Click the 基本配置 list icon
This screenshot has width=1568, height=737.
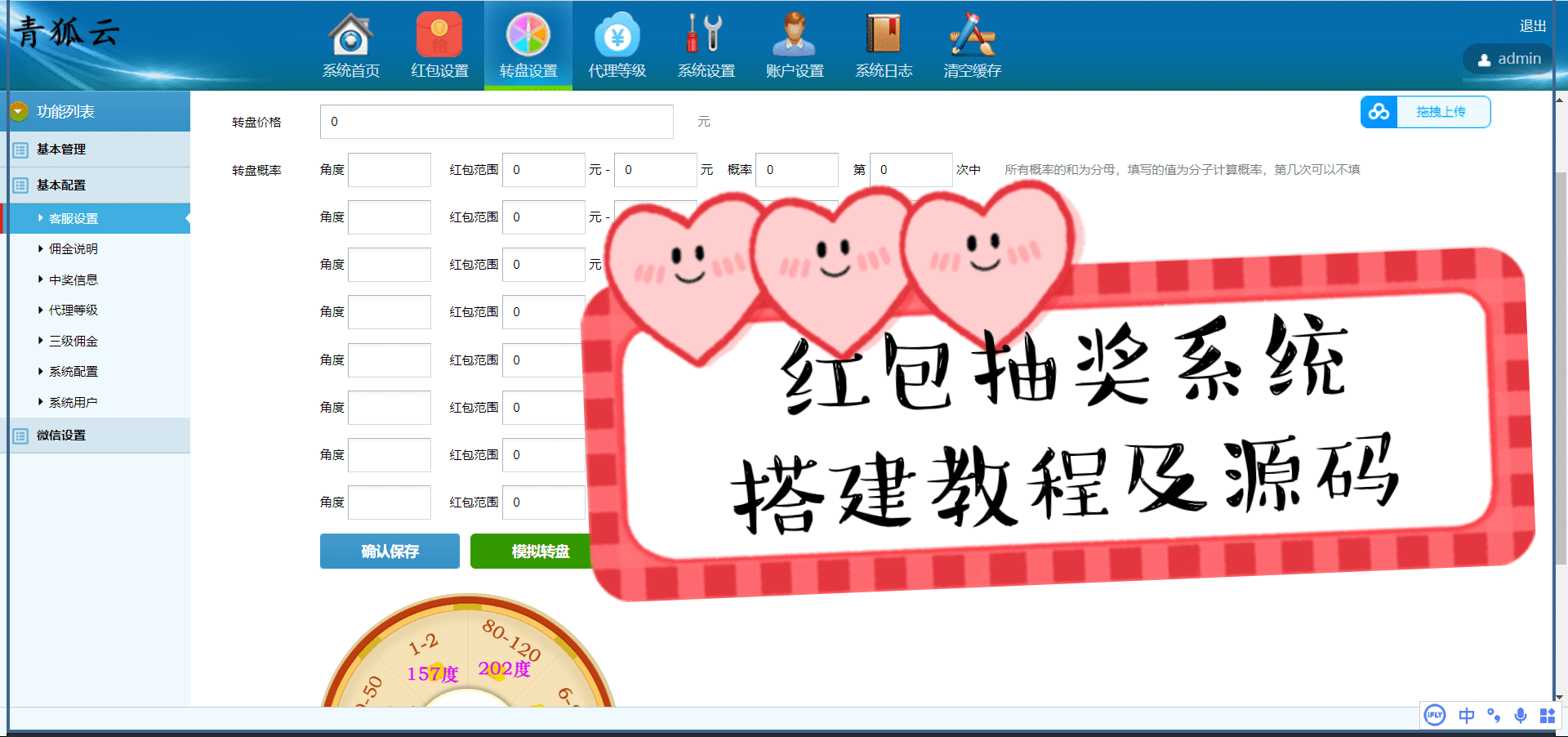[20, 185]
